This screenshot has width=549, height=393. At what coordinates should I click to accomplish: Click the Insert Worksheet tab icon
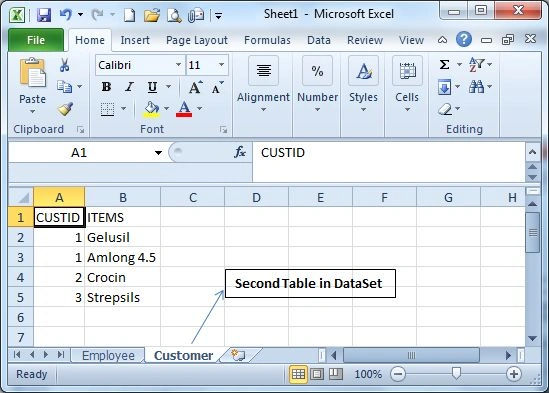[x=238, y=355]
